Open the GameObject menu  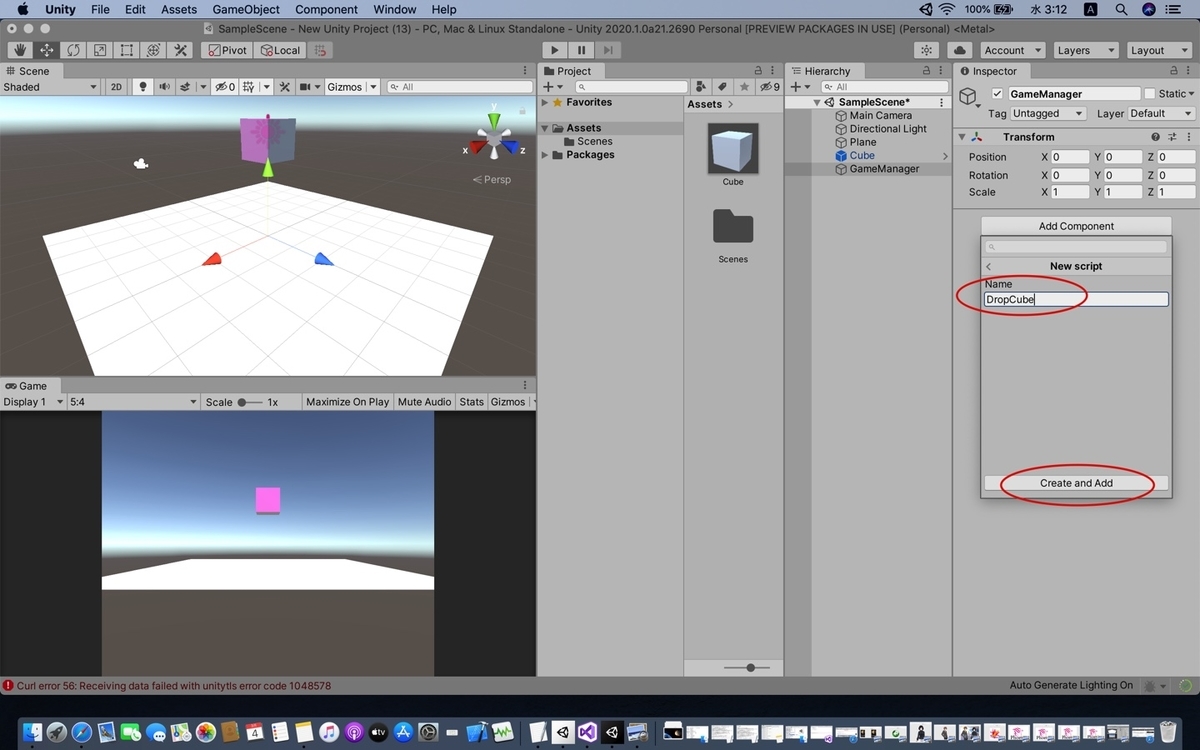coord(246,9)
